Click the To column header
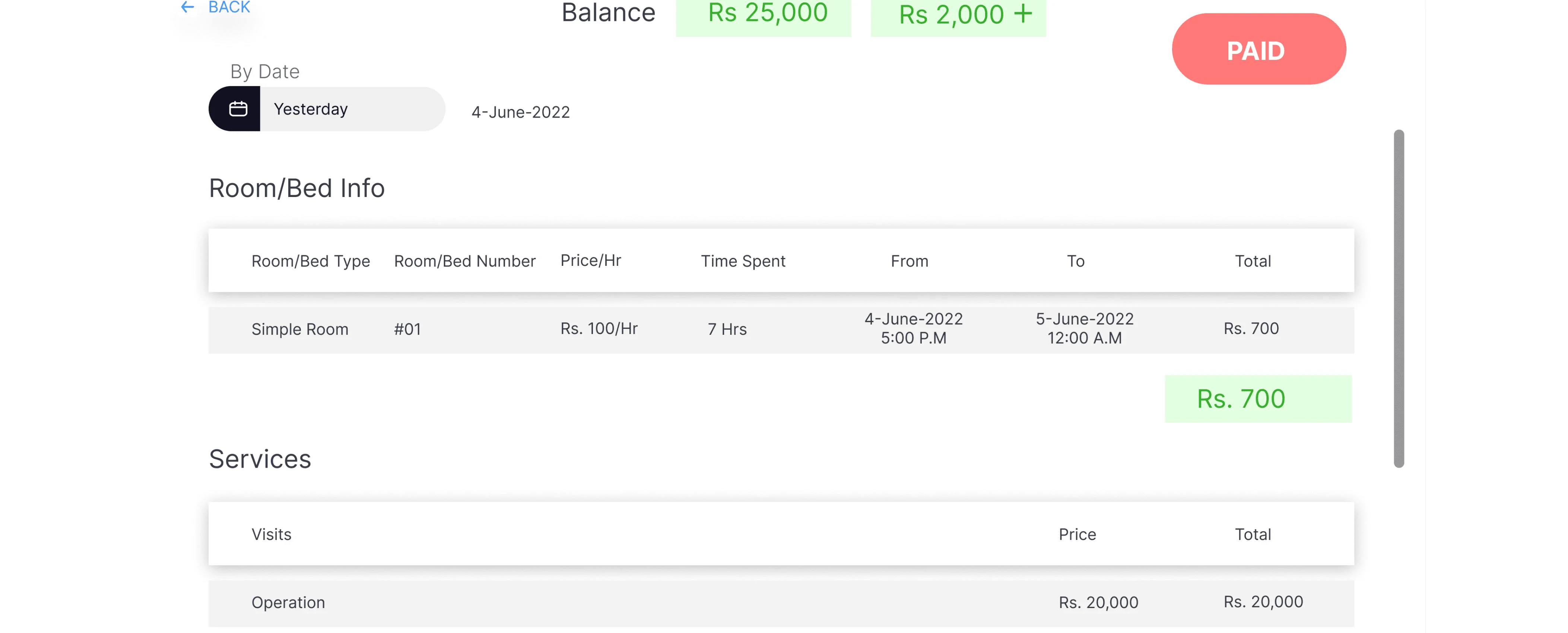This screenshot has width=1568, height=633. click(1076, 261)
